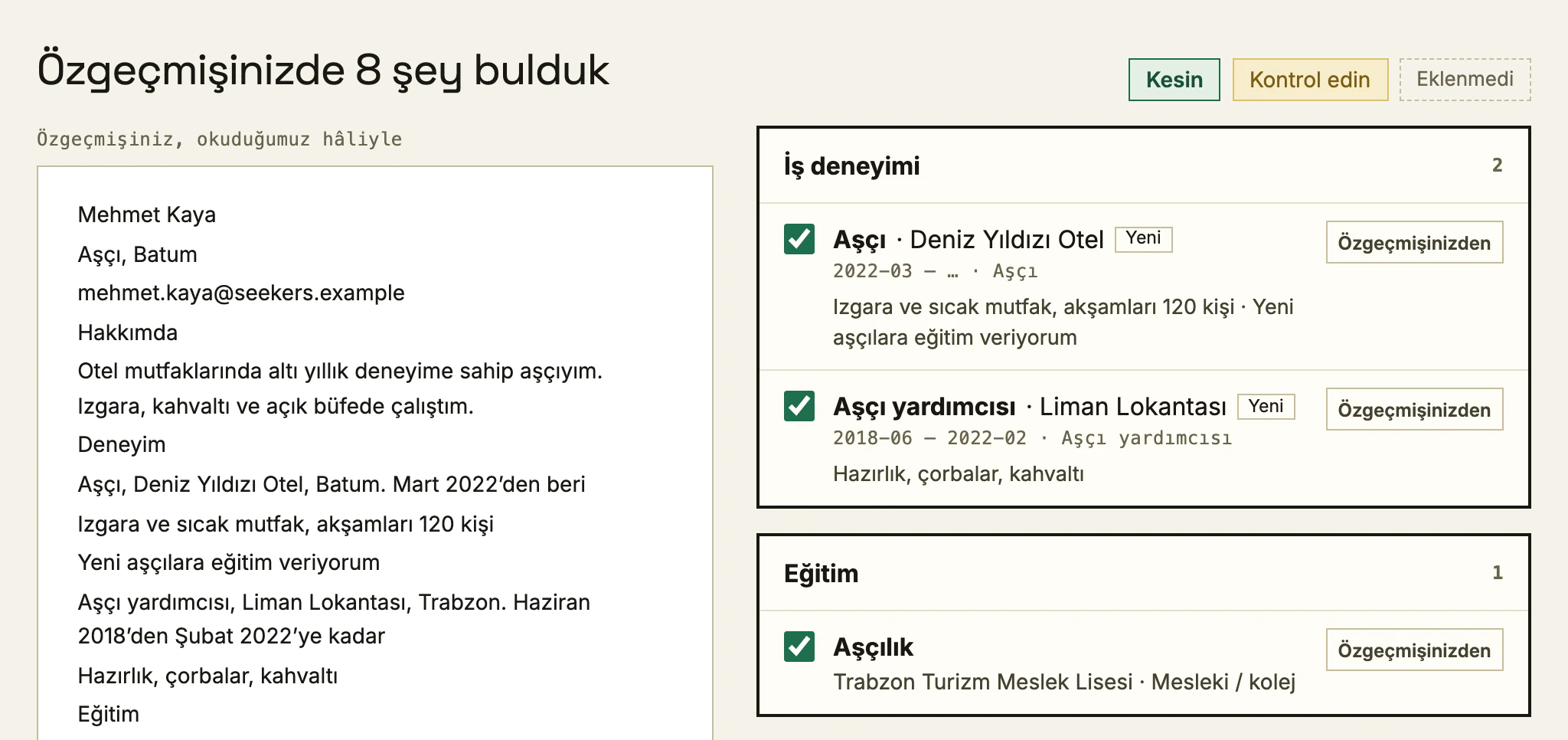Open Özgeçmişinizden source for Liman Lokantası

tap(1414, 409)
